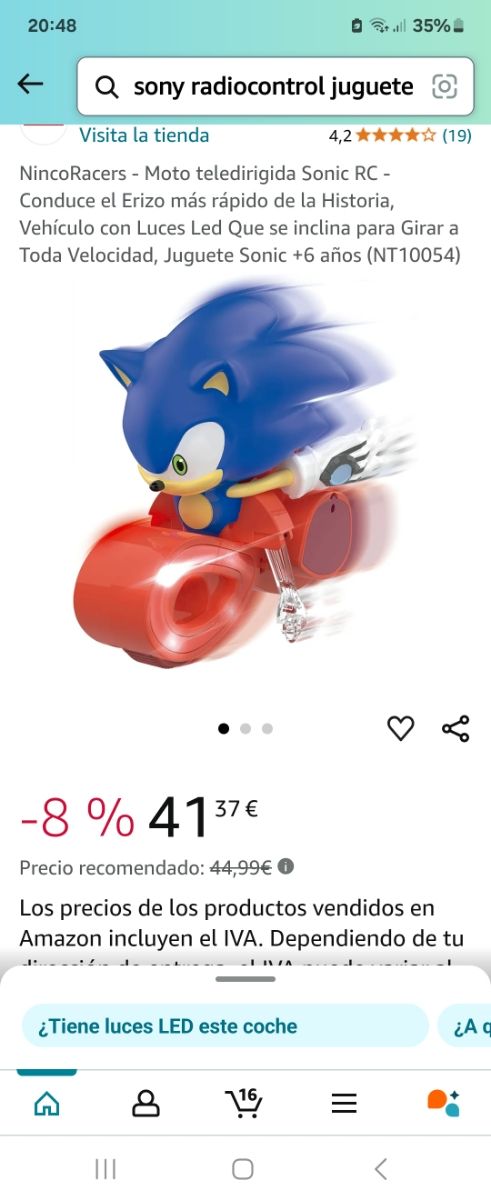The height and width of the screenshot is (1200, 491).
Task: Tap Android system back button
Action: [x=380, y=1168]
